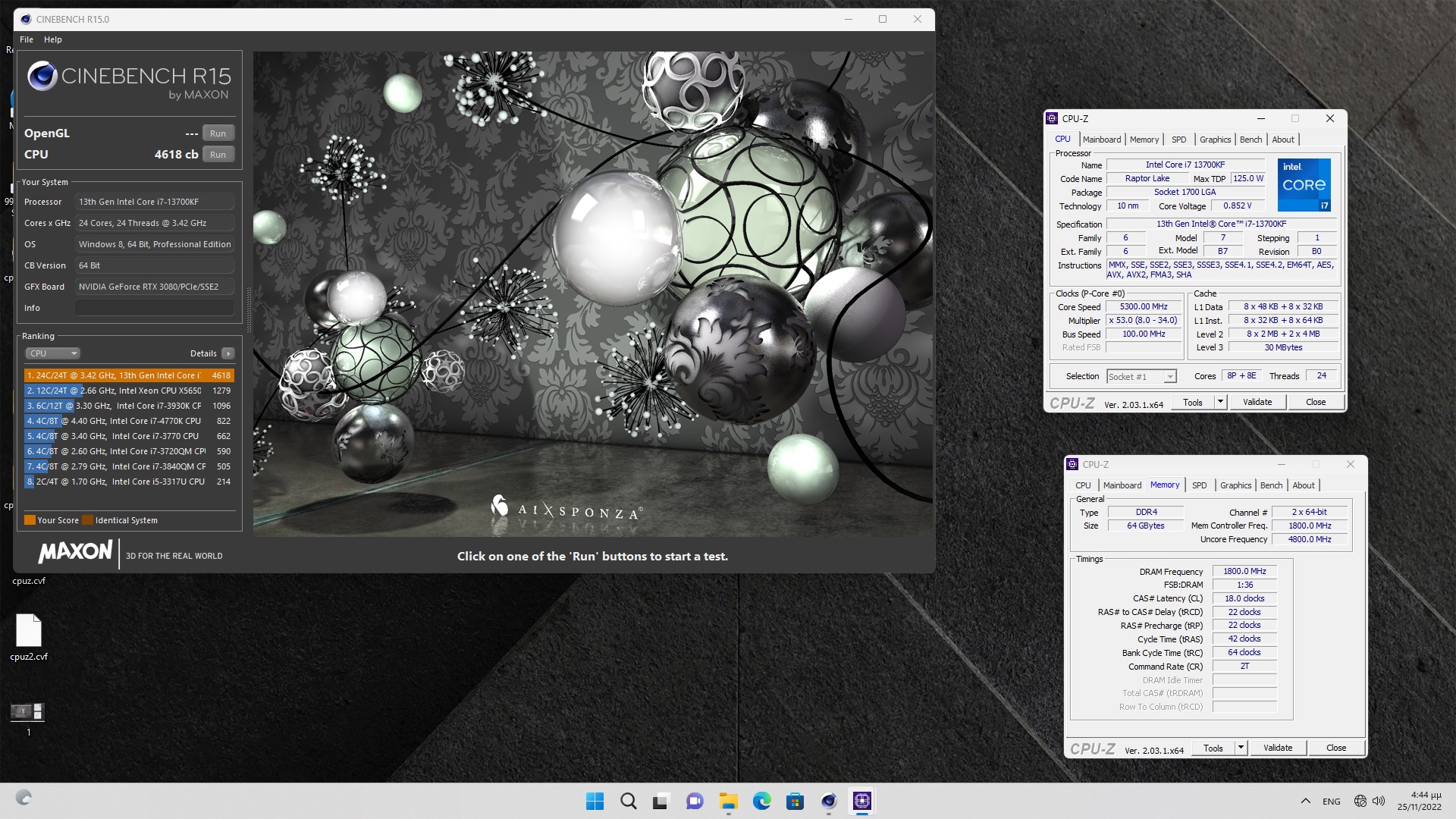Click Intel Core i7 badge in CPU-Z
Image resolution: width=1456 pixels, height=819 pixels.
pyautogui.click(x=1304, y=185)
